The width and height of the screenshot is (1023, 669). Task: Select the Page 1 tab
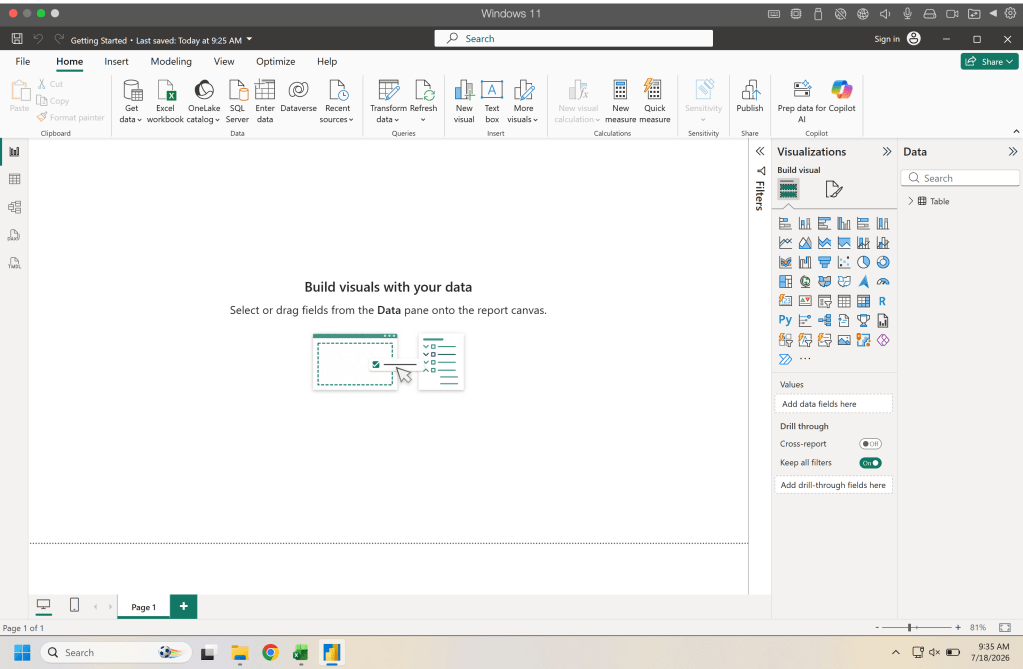tap(144, 607)
